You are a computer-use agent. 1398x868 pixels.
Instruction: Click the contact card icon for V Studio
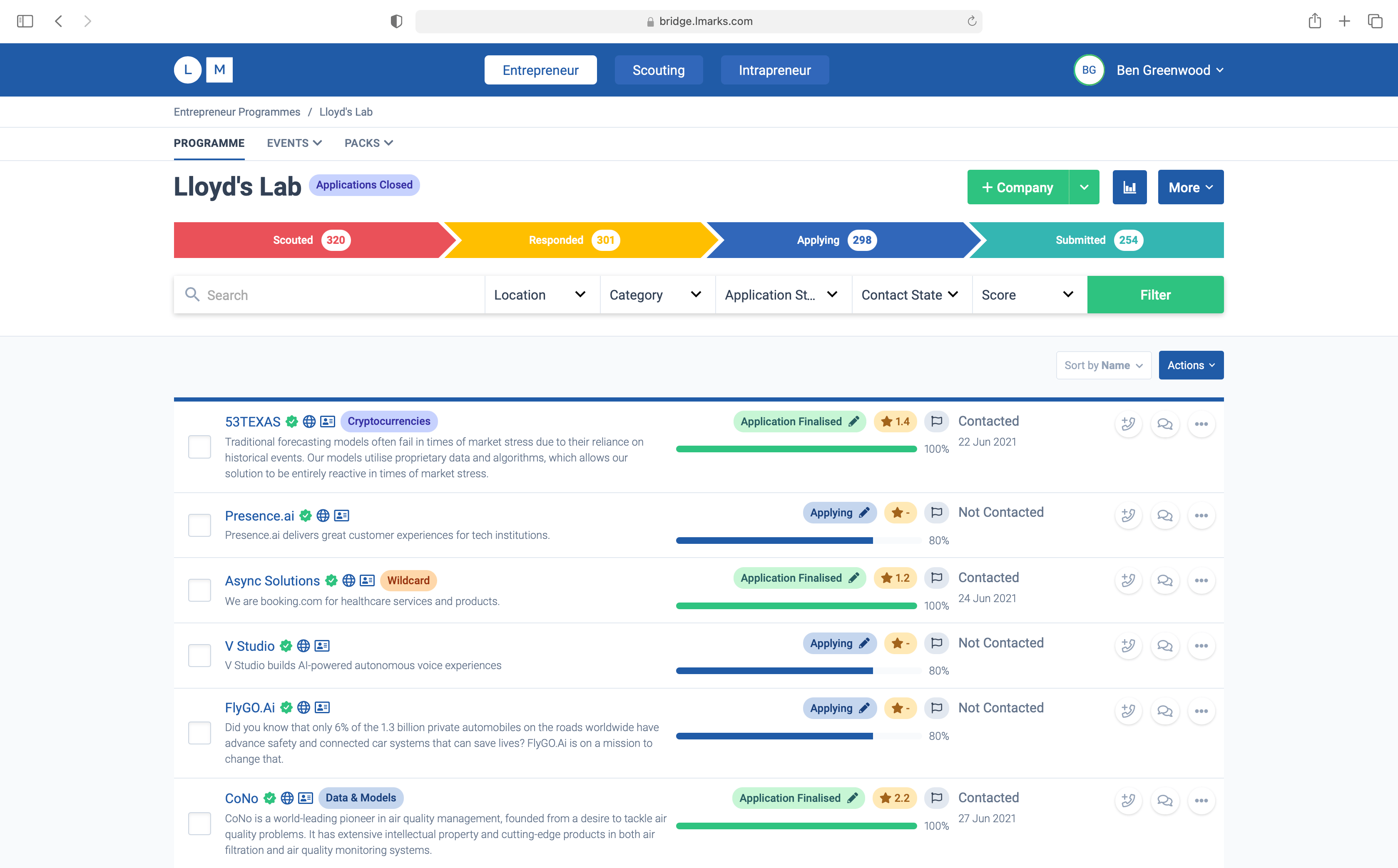[x=322, y=646]
